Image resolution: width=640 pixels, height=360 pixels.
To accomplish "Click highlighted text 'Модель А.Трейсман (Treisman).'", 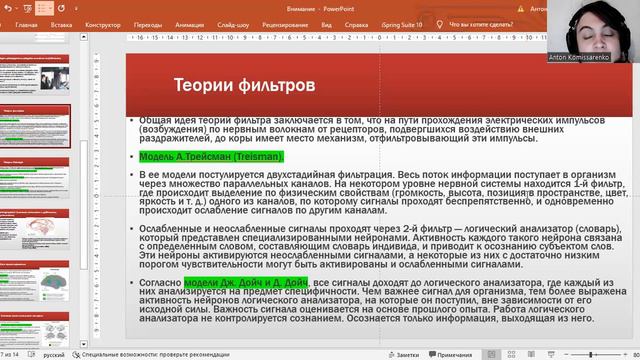I will point(211,157).
